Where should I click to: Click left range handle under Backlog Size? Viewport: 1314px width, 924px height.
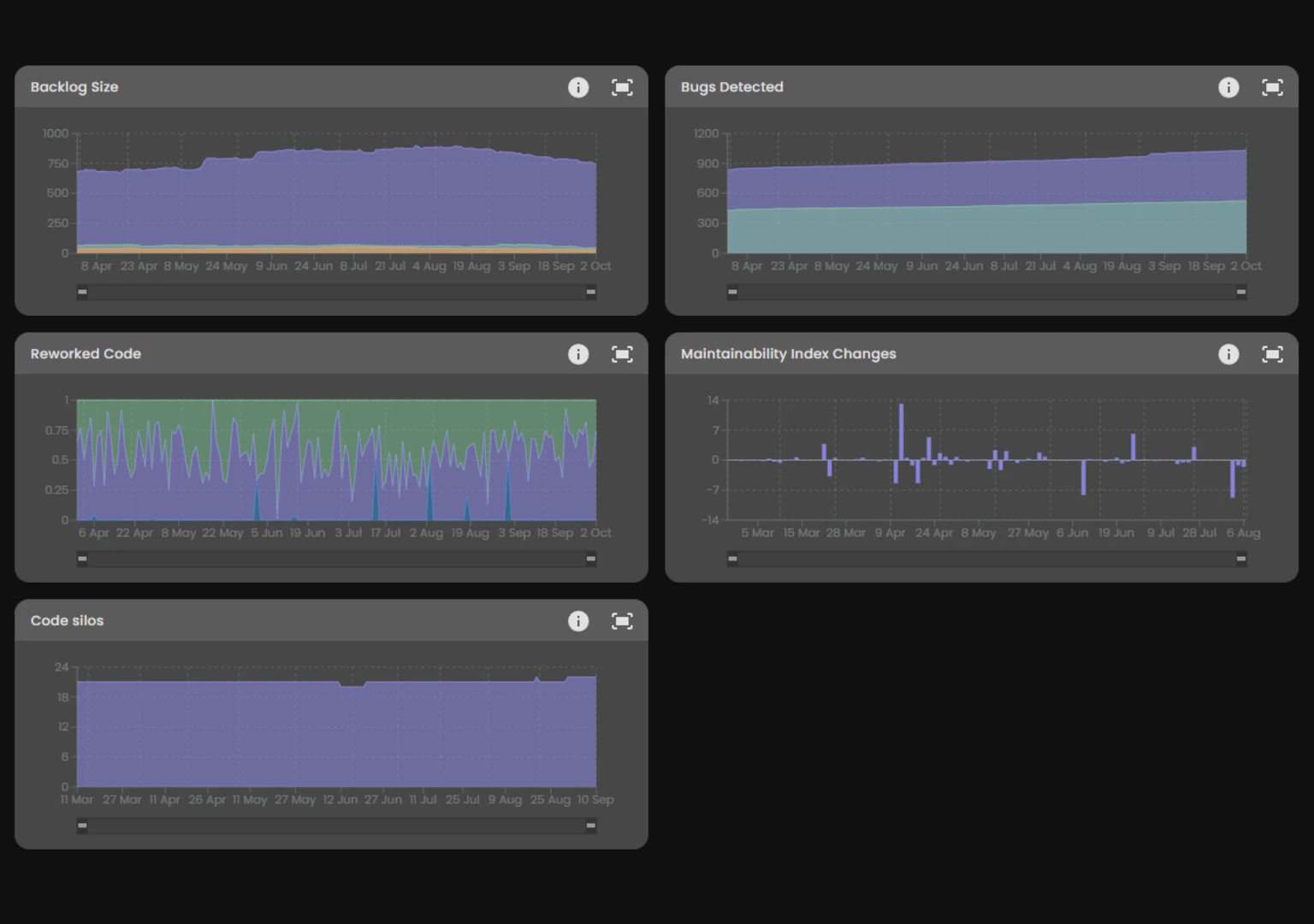point(82,292)
